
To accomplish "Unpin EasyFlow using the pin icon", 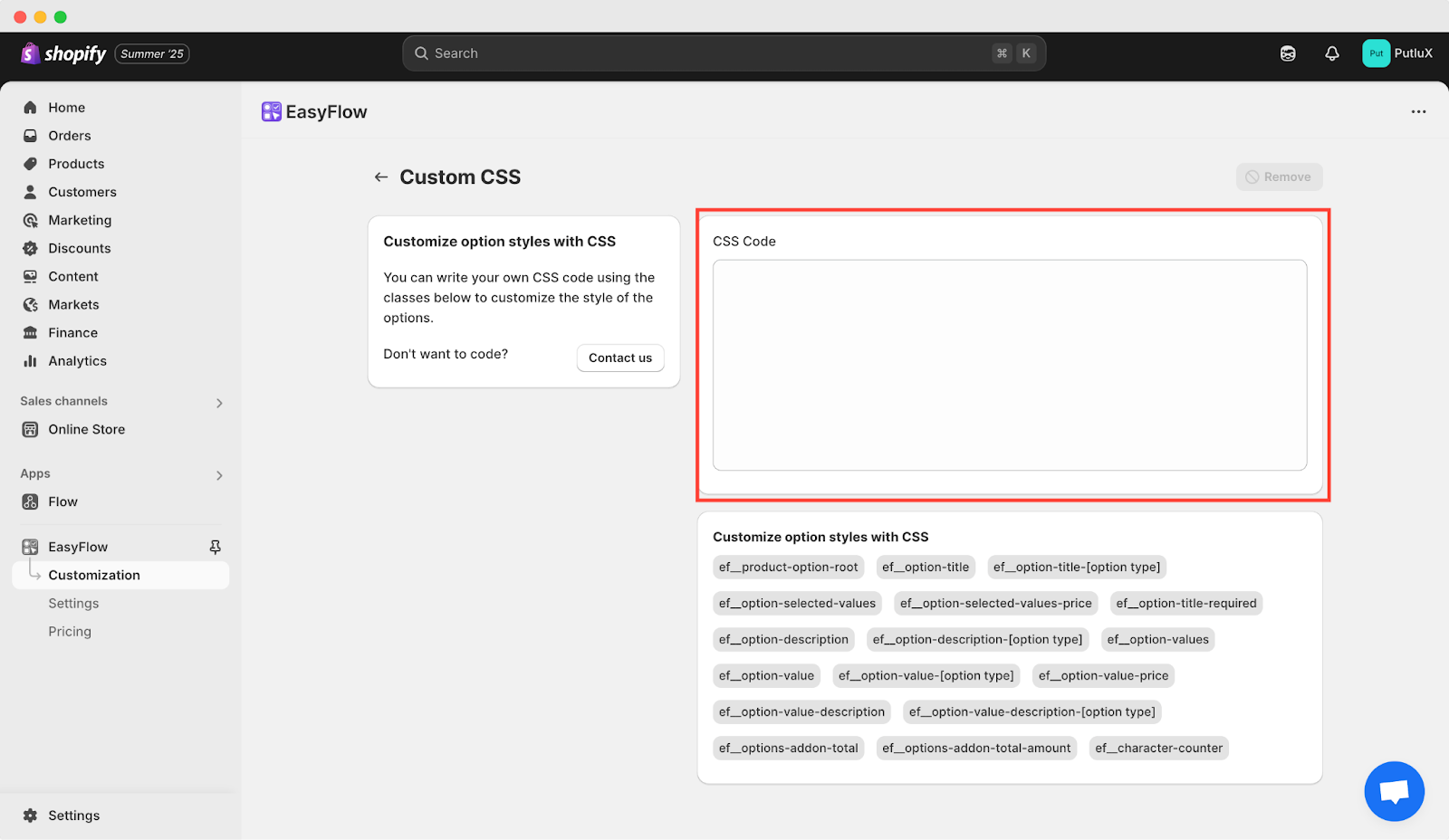I will click(x=215, y=547).
